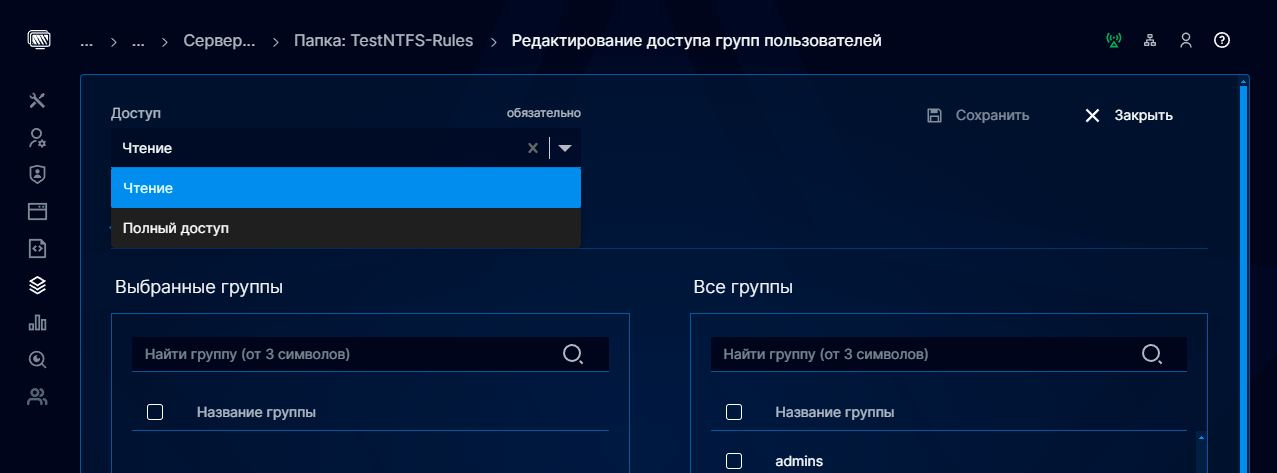The image size is (1277, 473).
Task: Check the admins group checkbox
Action: click(734, 461)
